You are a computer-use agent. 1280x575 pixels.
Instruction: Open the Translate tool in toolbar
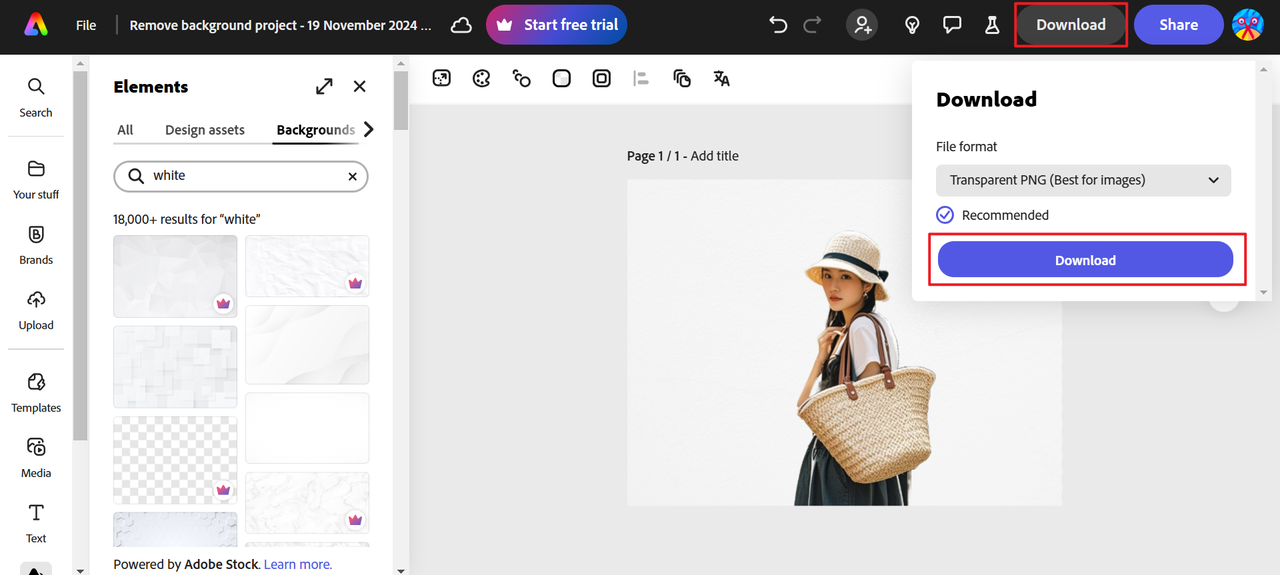pyautogui.click(x=721, y=78)
